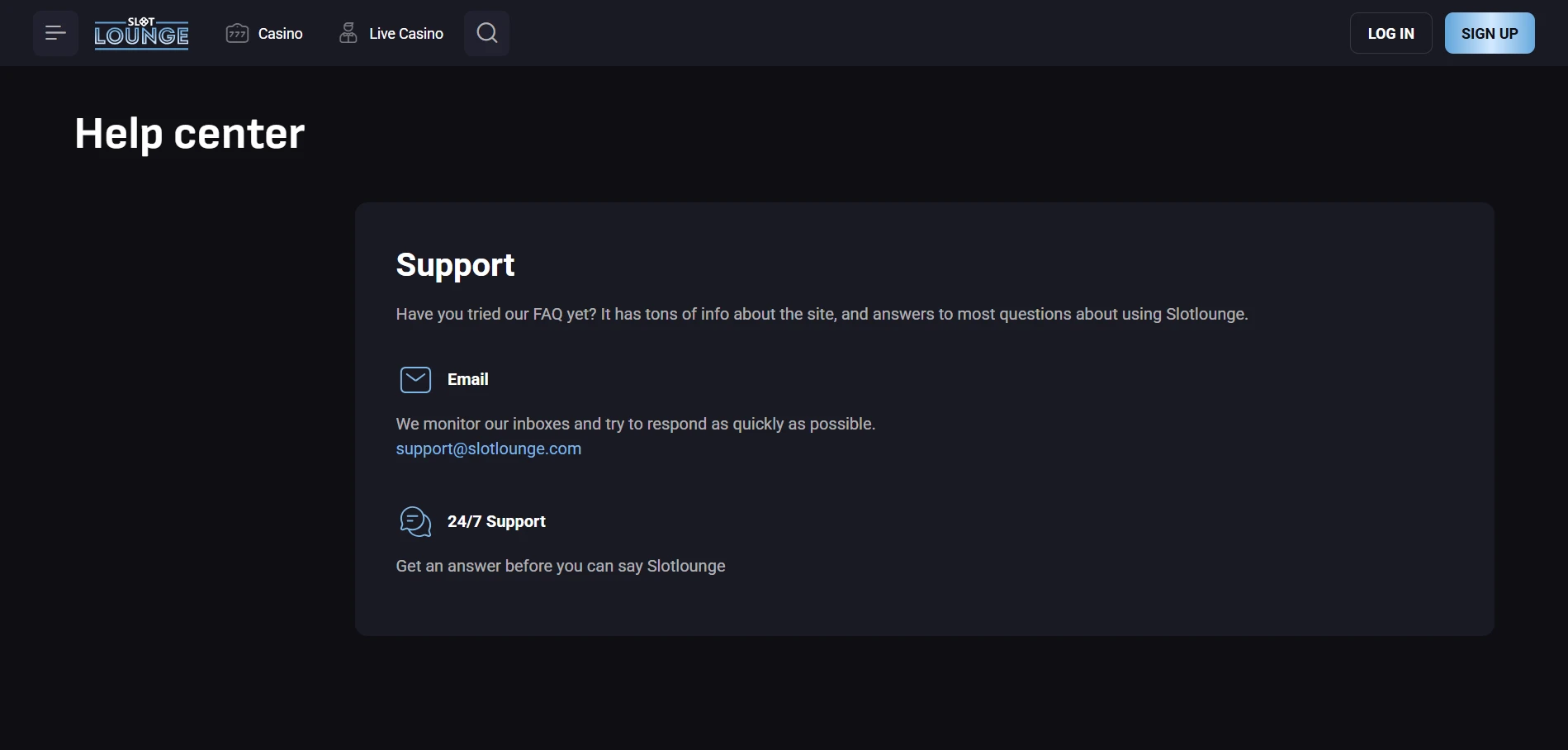Open support@slotlounge.com email link

[489, 449]
